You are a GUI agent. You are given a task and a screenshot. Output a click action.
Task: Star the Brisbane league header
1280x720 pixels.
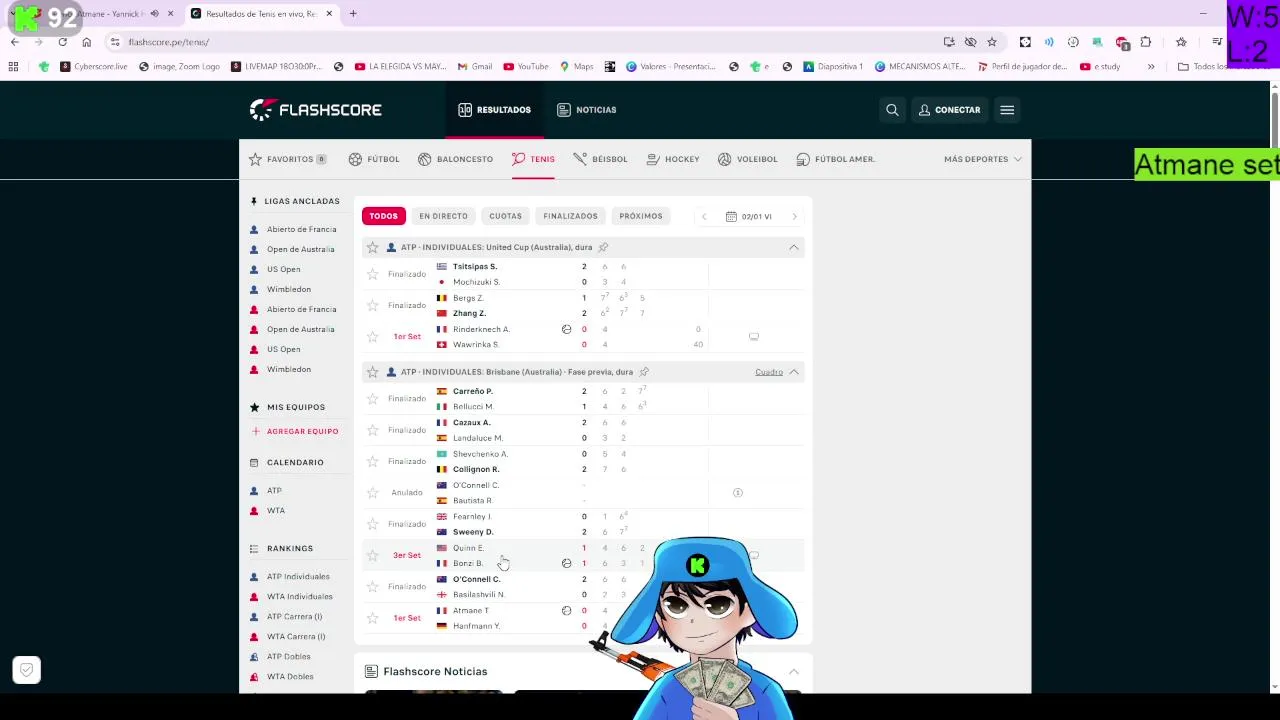click(373, 372)
